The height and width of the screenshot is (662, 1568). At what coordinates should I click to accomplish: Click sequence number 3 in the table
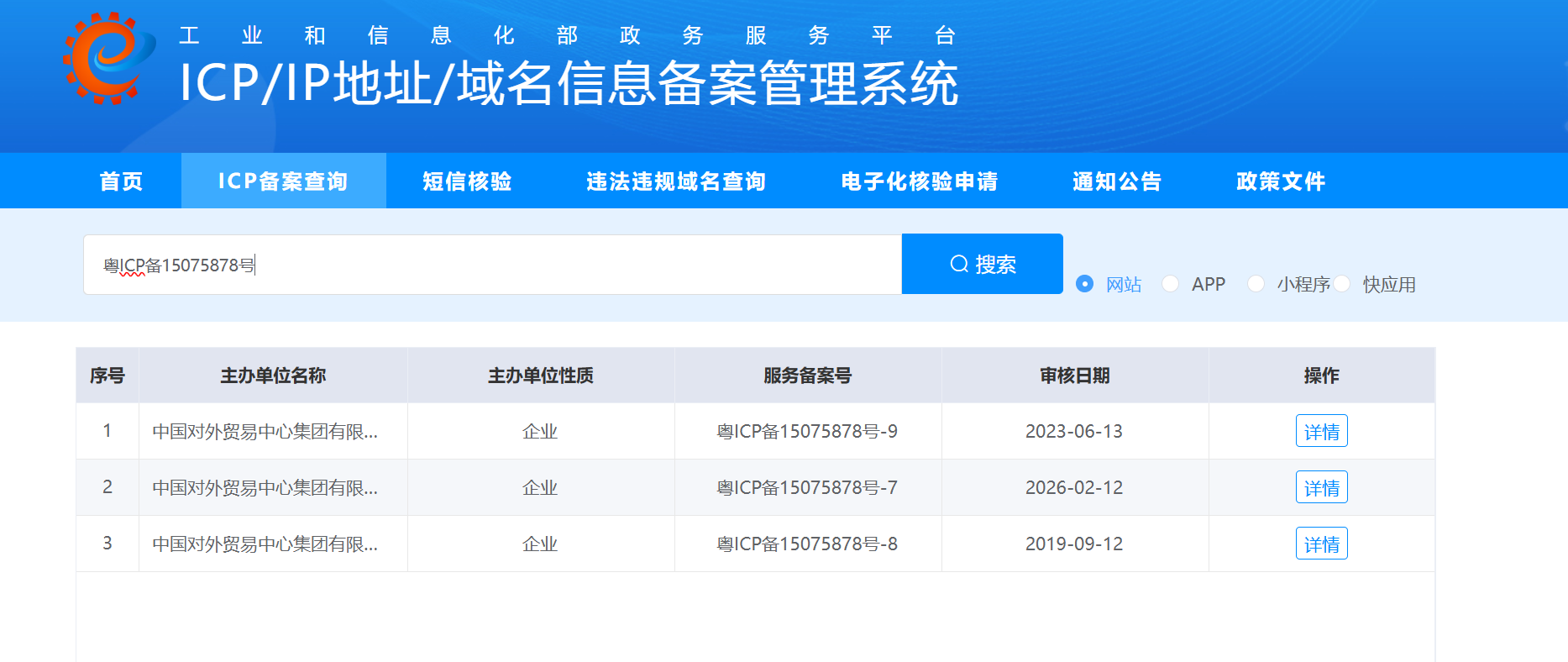pyautogui.click(x=108, y=543)
